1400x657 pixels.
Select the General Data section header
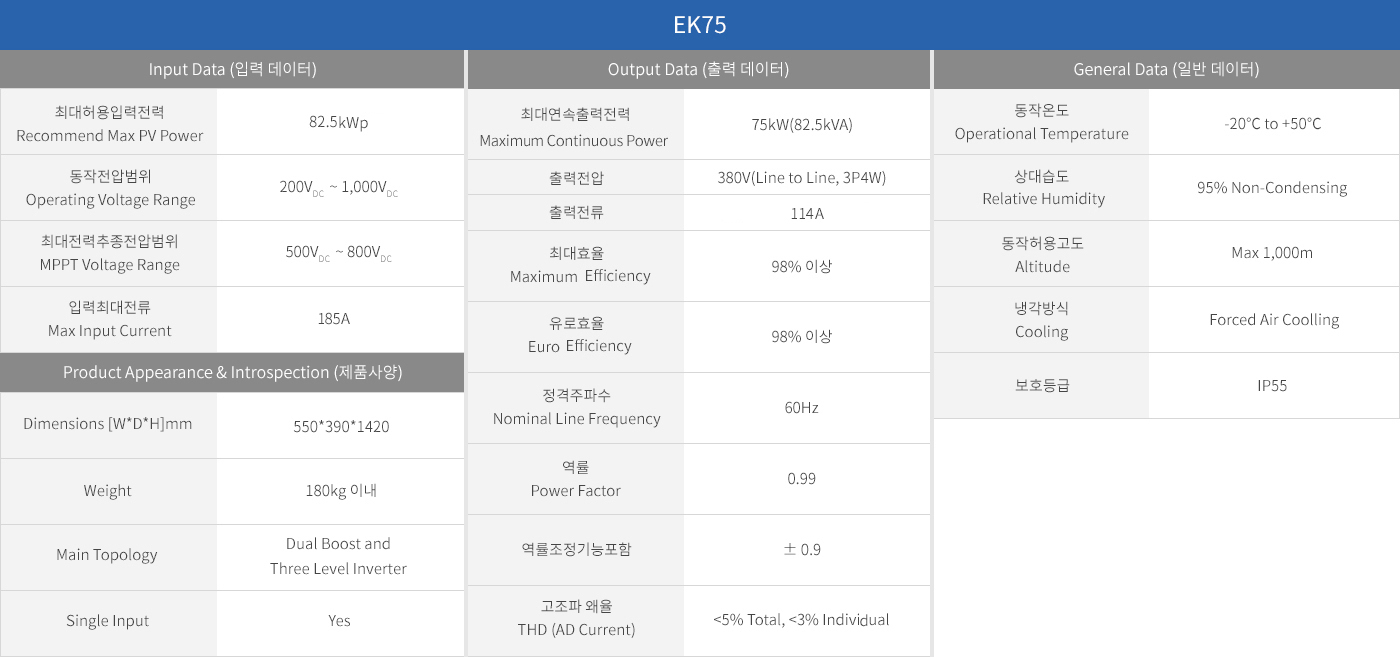[x=1166, y=69]
